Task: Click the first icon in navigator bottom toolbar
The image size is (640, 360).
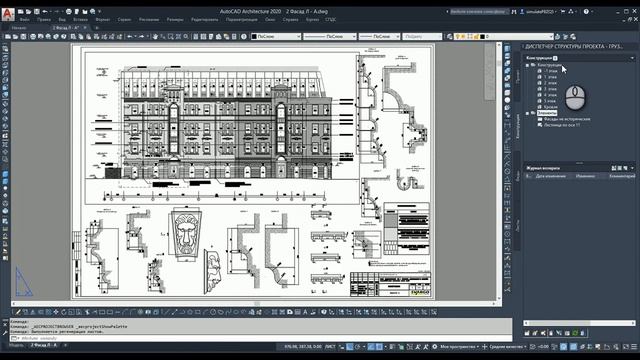Action: (x=527, y=333)
